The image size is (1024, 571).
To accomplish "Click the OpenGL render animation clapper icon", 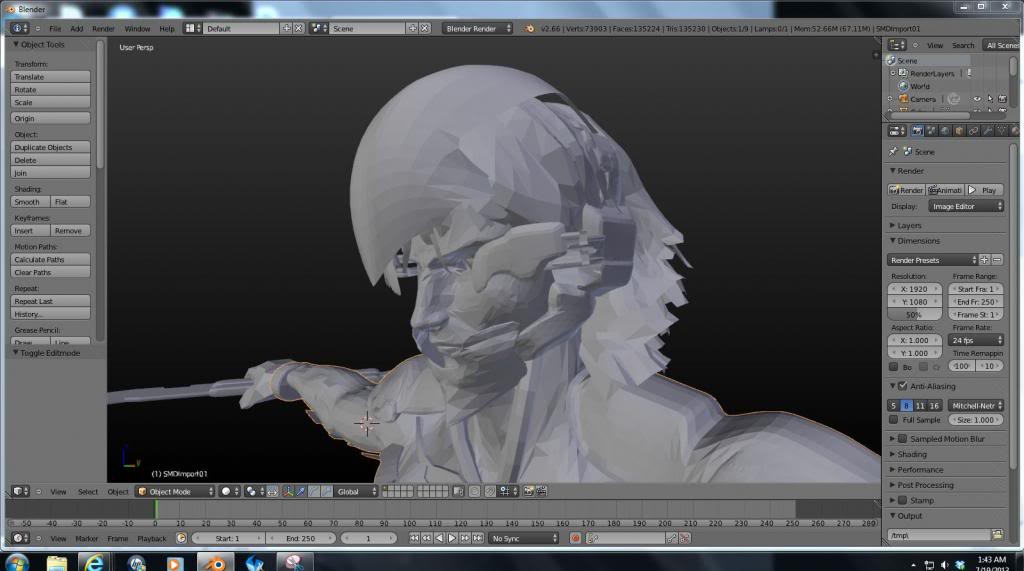I will pyautogui.click(x=541, y=491).
